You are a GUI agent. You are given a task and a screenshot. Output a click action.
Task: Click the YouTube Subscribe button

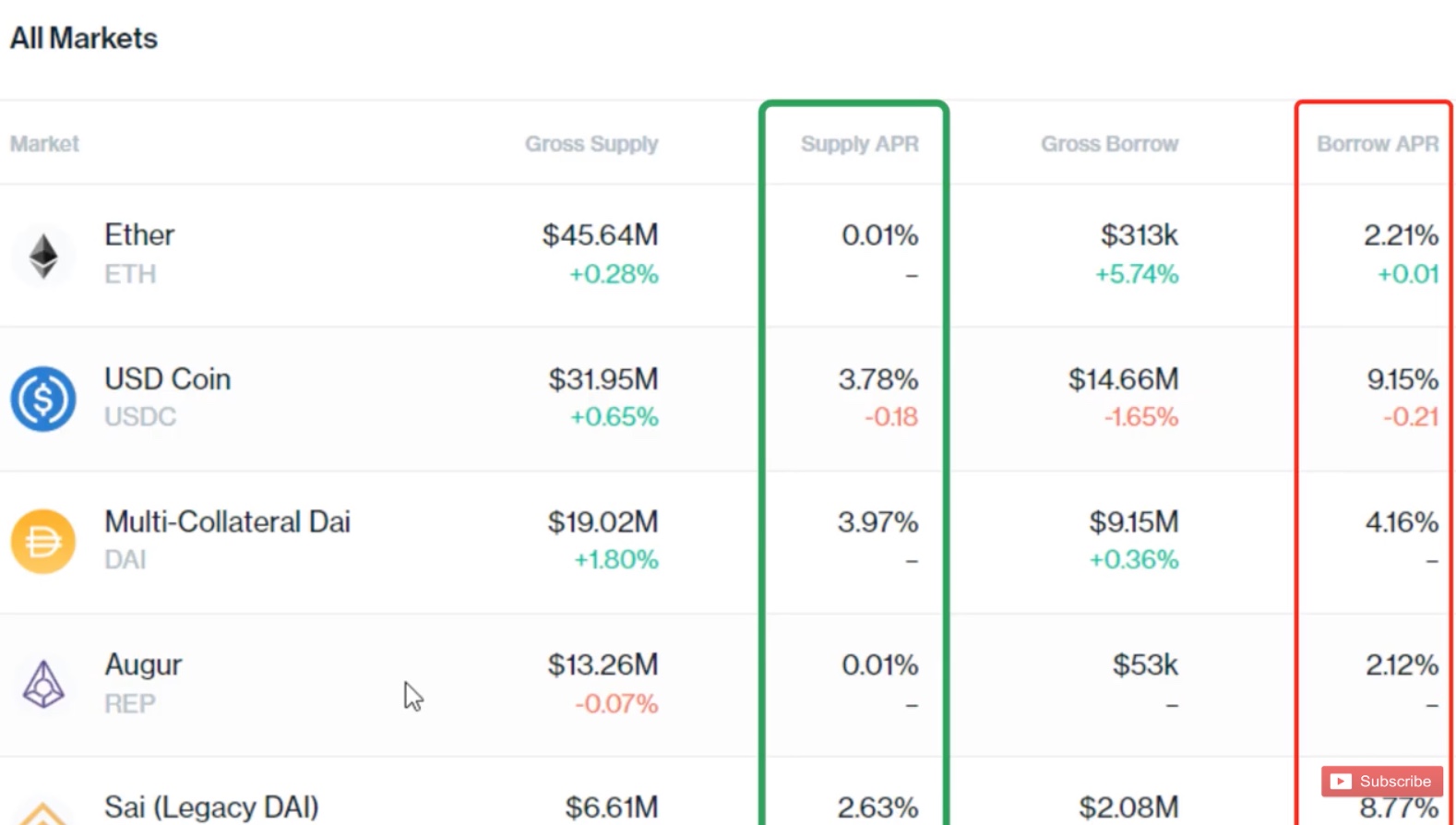pyautogui.click(x=1381, y=782)
